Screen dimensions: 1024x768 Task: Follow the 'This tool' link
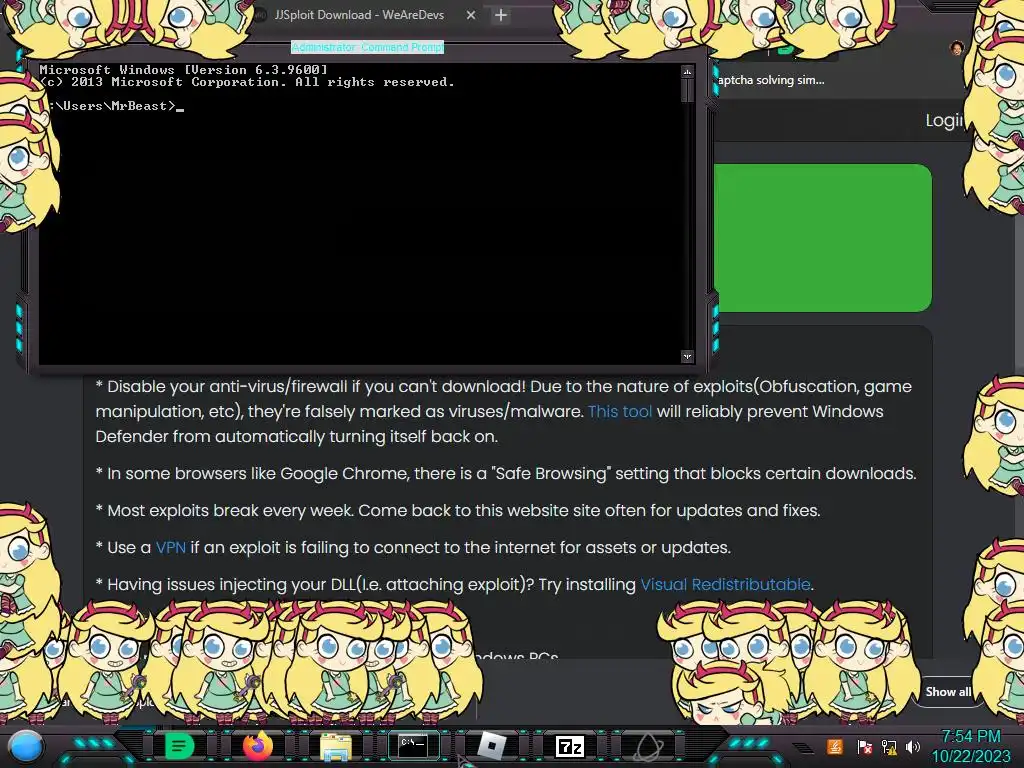tap(620, 411)
